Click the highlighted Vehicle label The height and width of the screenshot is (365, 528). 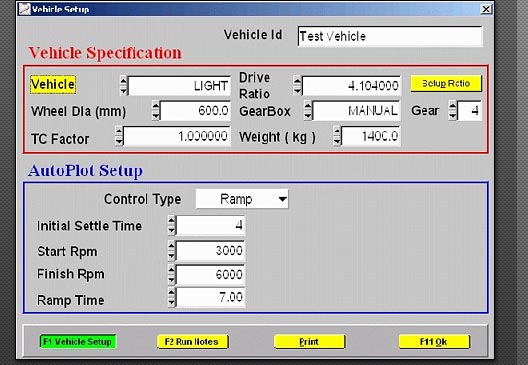coord(53,84)
